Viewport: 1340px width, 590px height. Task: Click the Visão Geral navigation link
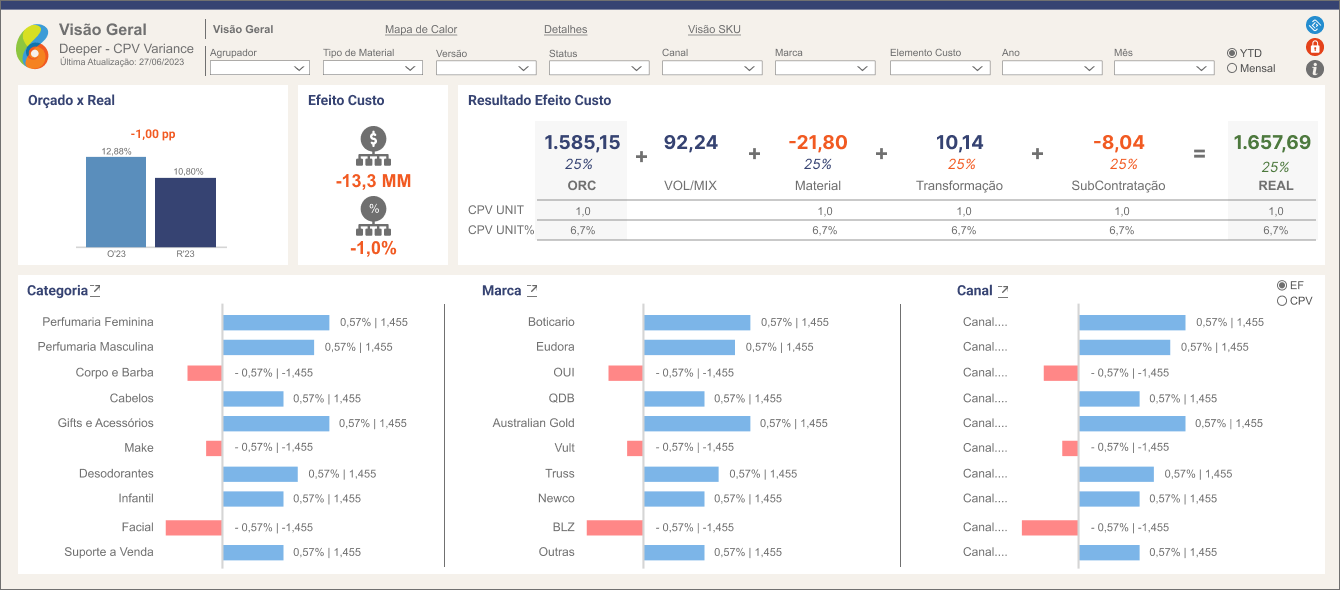pos(243,30)
